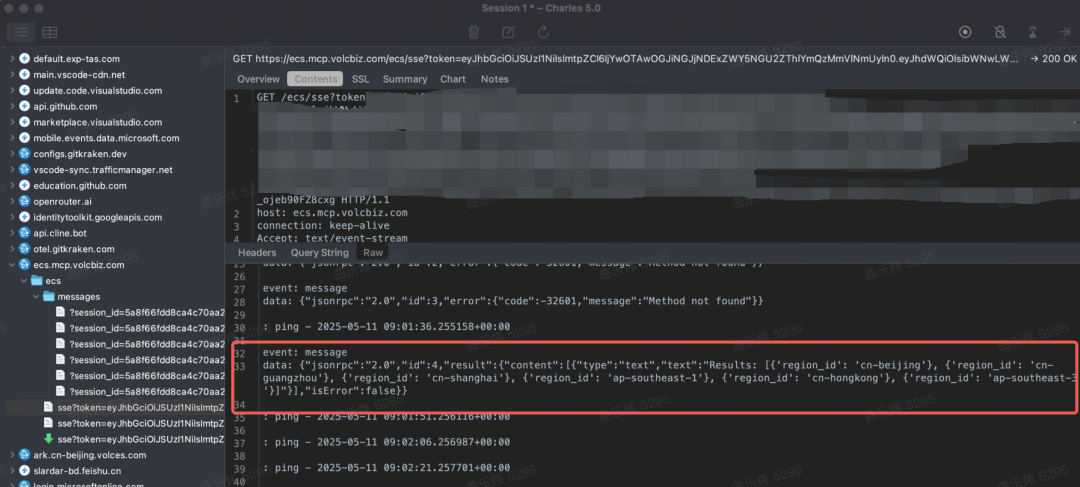Click the messages folder icon
This screenshot has width=1080, height=487.
pos(49,297)
